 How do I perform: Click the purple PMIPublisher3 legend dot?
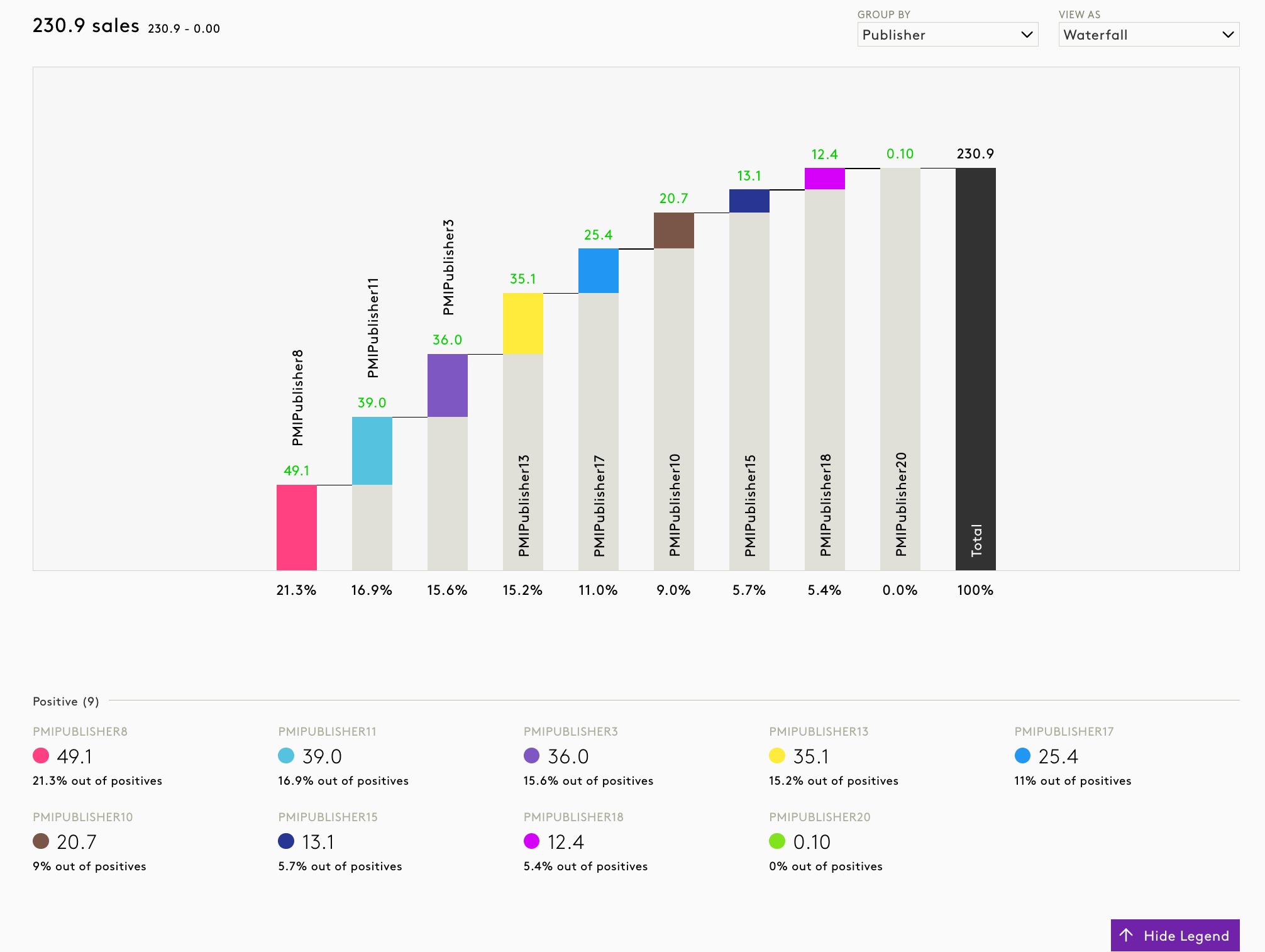click(531, 756)
